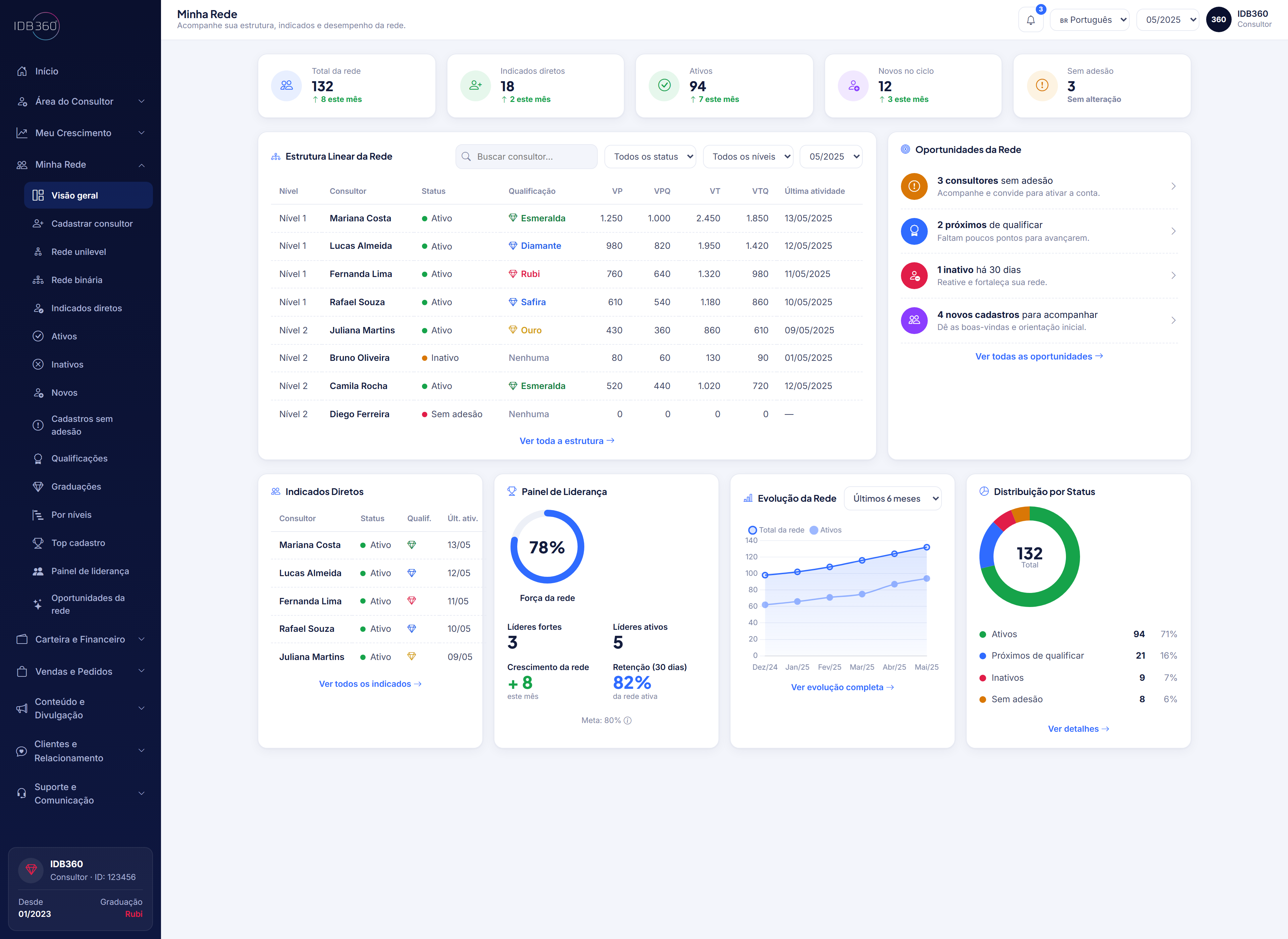Click the magnifier icon in search box
The width and height of the screenshot is (1288, 939).
click(x=466, y=156)
